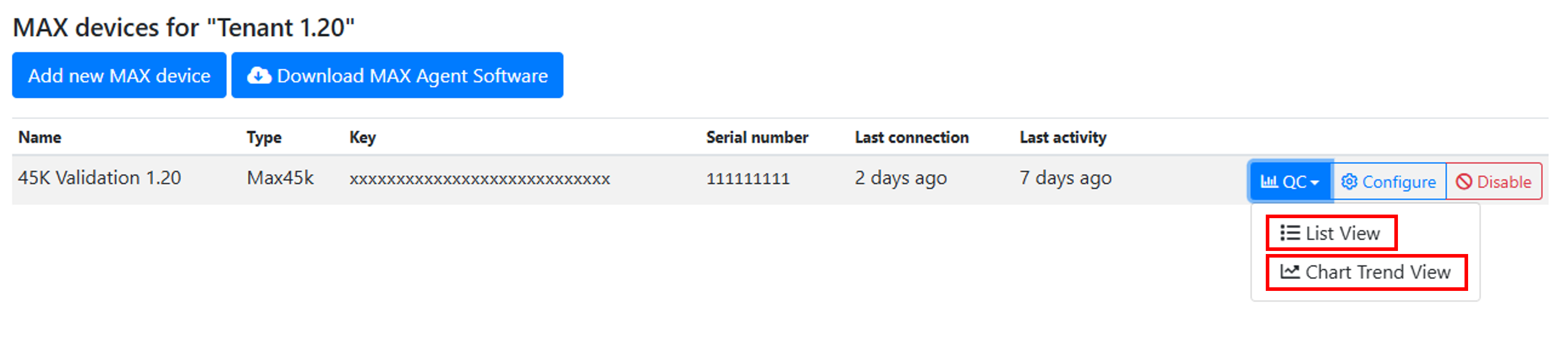
Task: Open Configure for 45K Validation 1.20
Action: (1389, 181)
